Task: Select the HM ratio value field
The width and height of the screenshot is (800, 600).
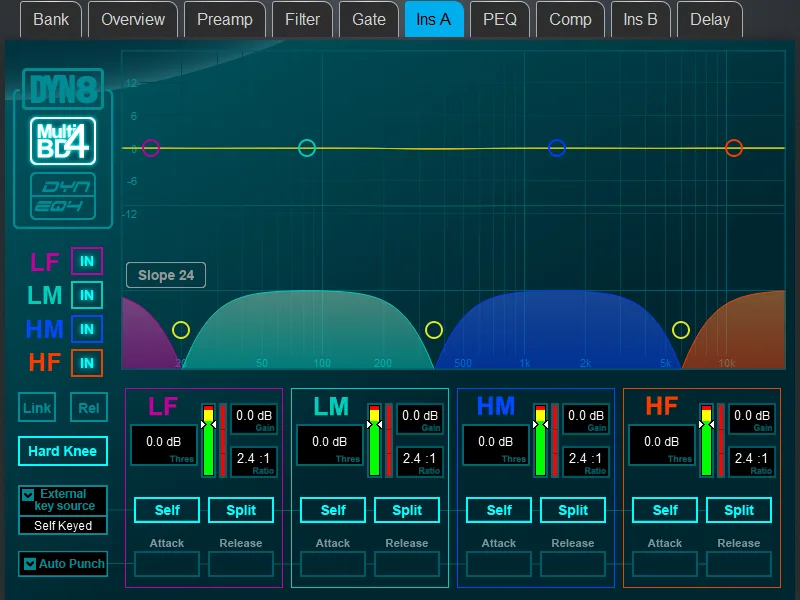Action: coord(586,462)
